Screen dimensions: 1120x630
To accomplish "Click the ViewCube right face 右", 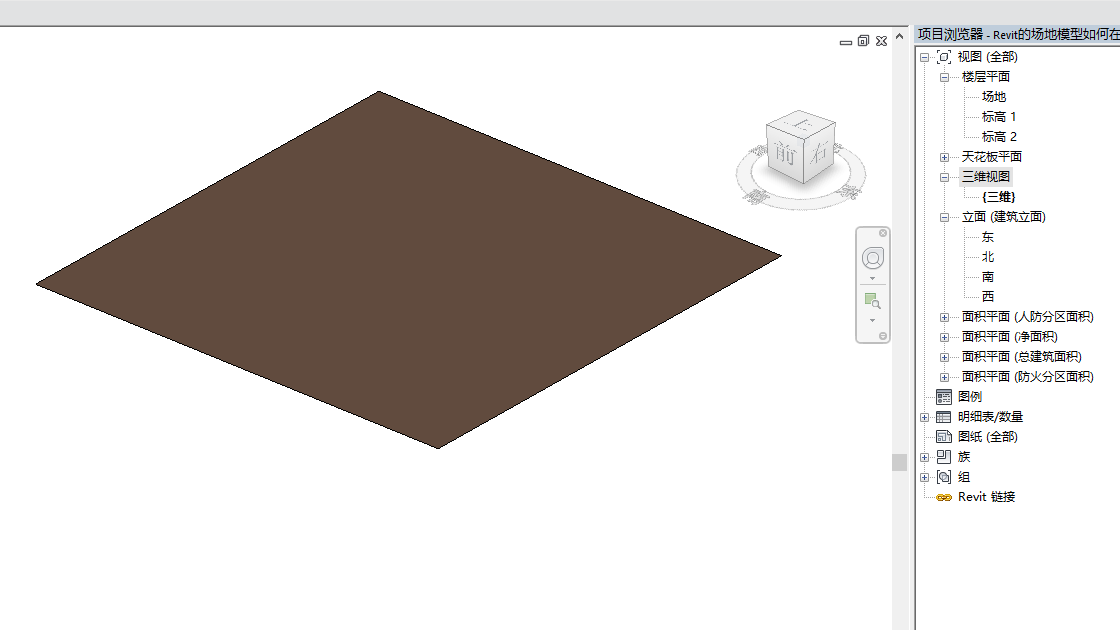I will 819,151.
